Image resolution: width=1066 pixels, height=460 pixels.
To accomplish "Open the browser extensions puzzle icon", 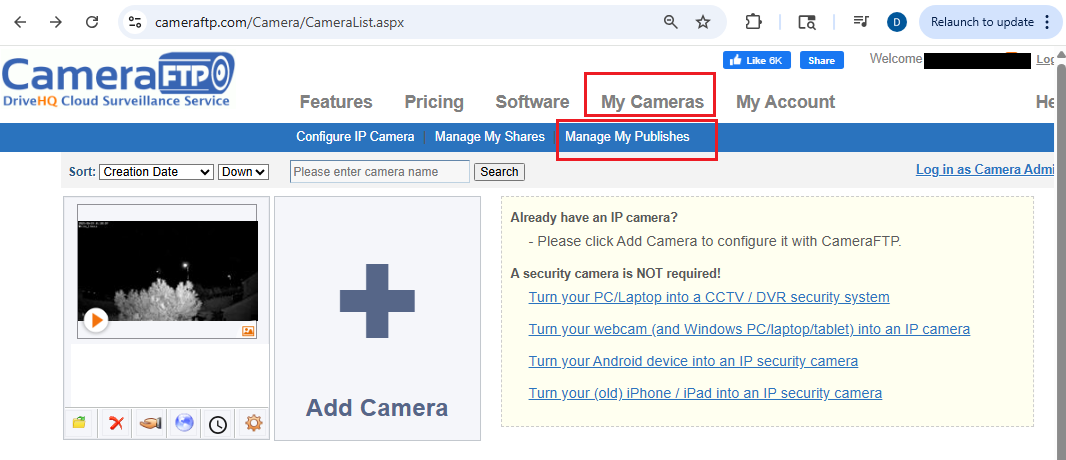I will point(754,22).
